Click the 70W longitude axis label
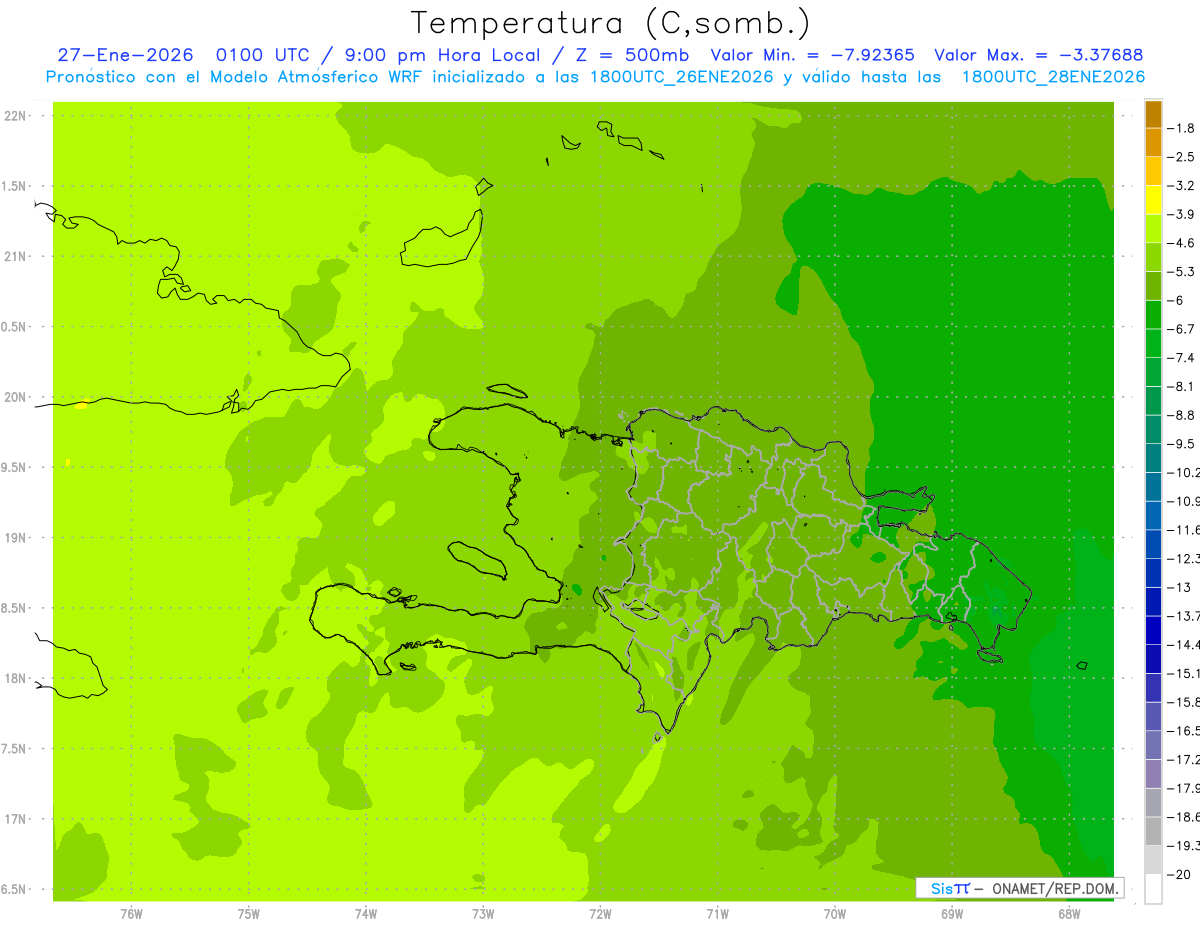The width and height of the screenshot is (1200, 927). click(835, 913)
